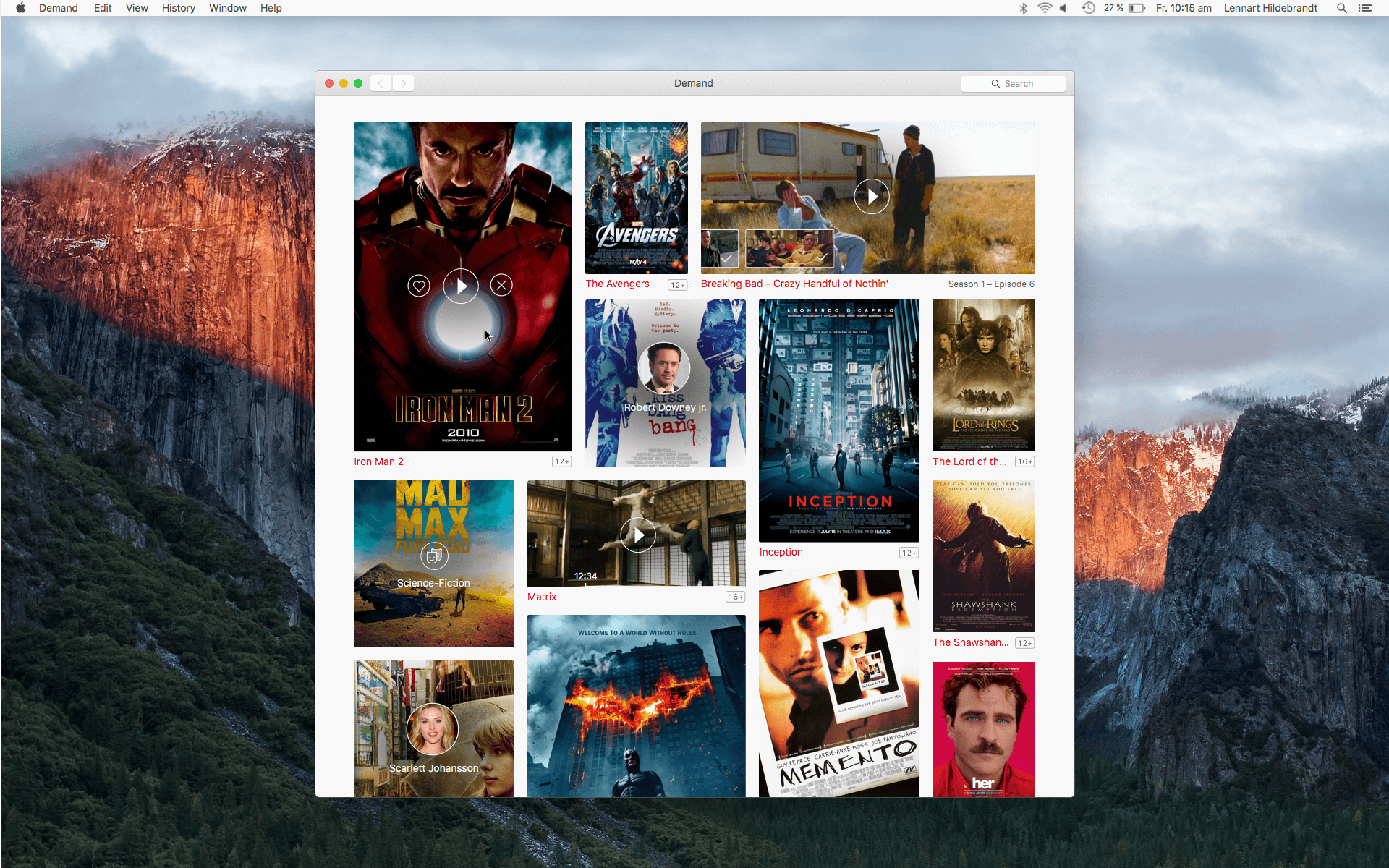Show battery status at 27 %
Screen dimensions: 1389x868
coord(1124,8)
